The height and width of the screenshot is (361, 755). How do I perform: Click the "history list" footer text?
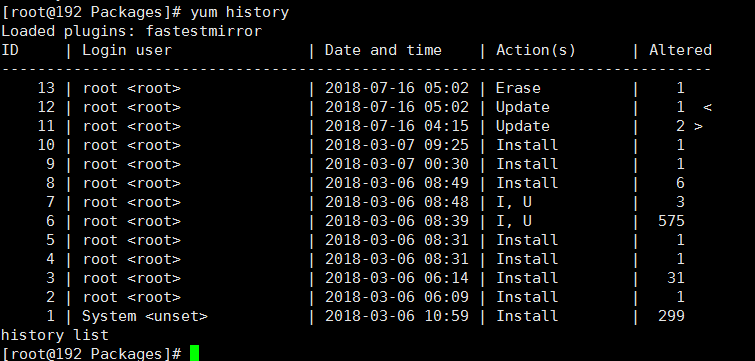pos(55,335)
